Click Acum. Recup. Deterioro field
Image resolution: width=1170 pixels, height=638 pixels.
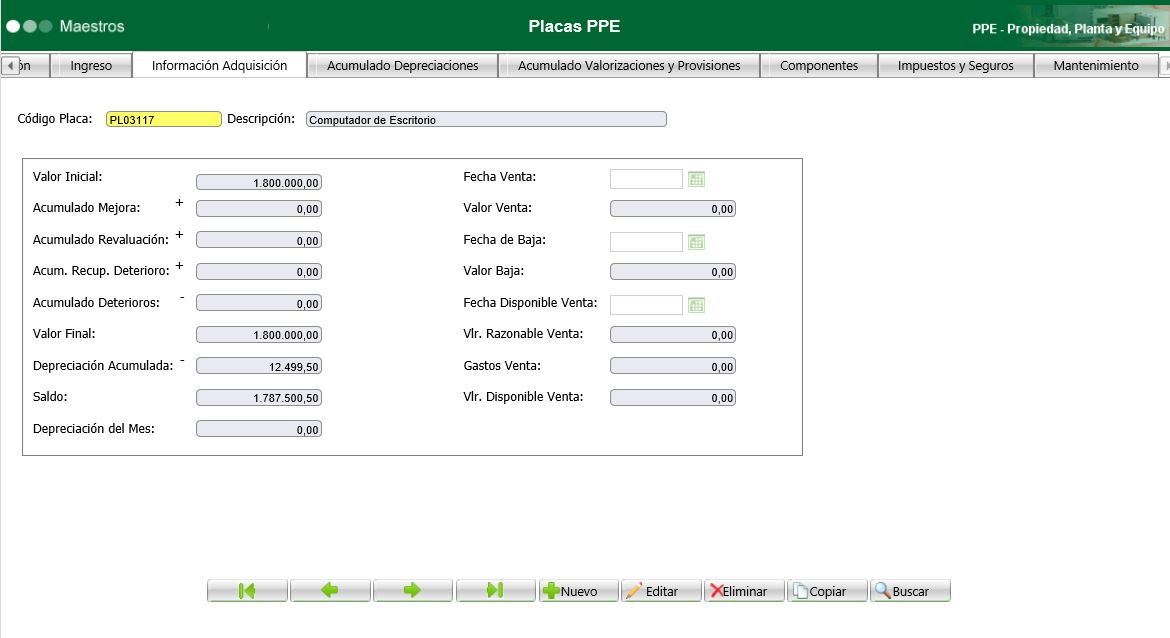pyautogui.click(x=259, y=272)
